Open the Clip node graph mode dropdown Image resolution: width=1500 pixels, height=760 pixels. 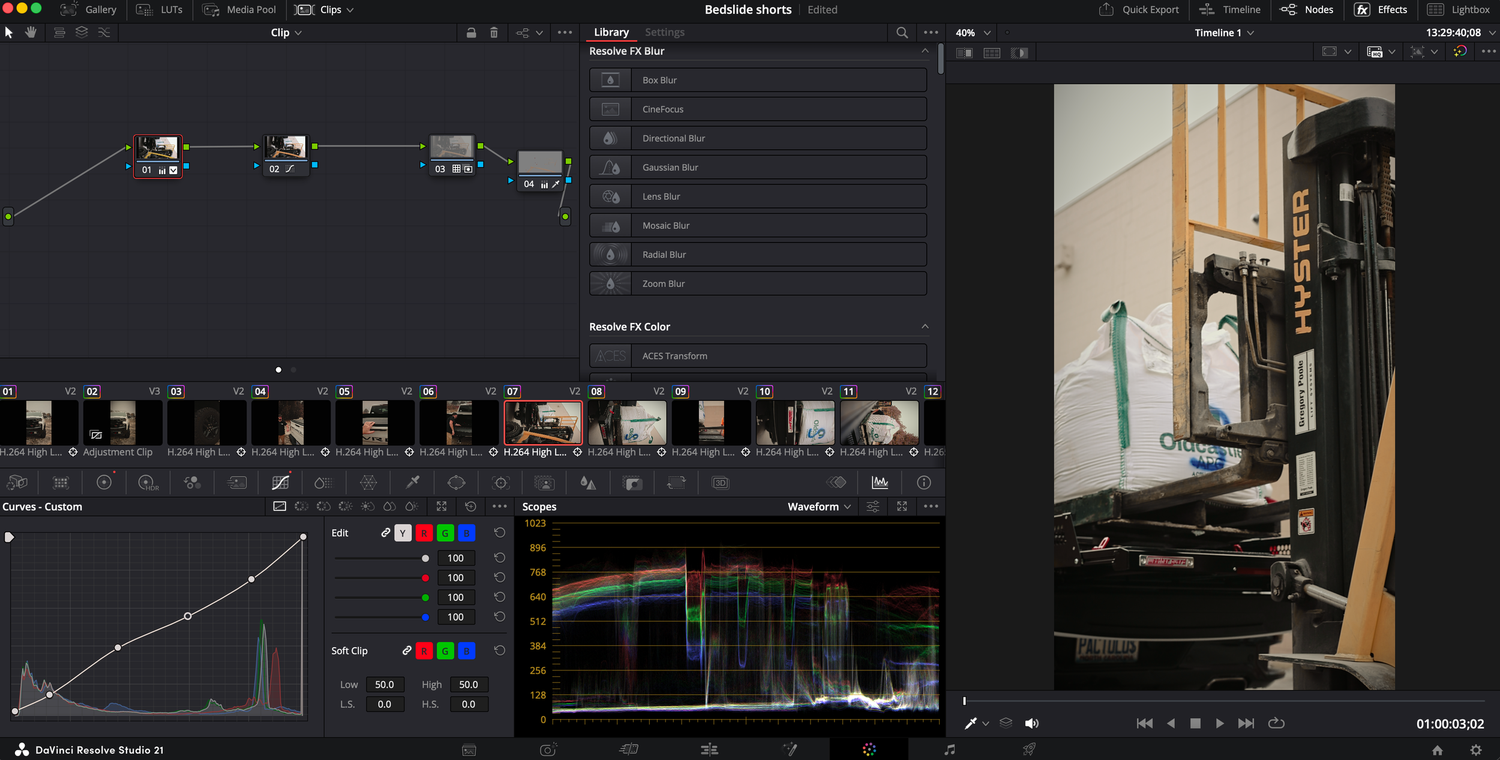point(287,33)
